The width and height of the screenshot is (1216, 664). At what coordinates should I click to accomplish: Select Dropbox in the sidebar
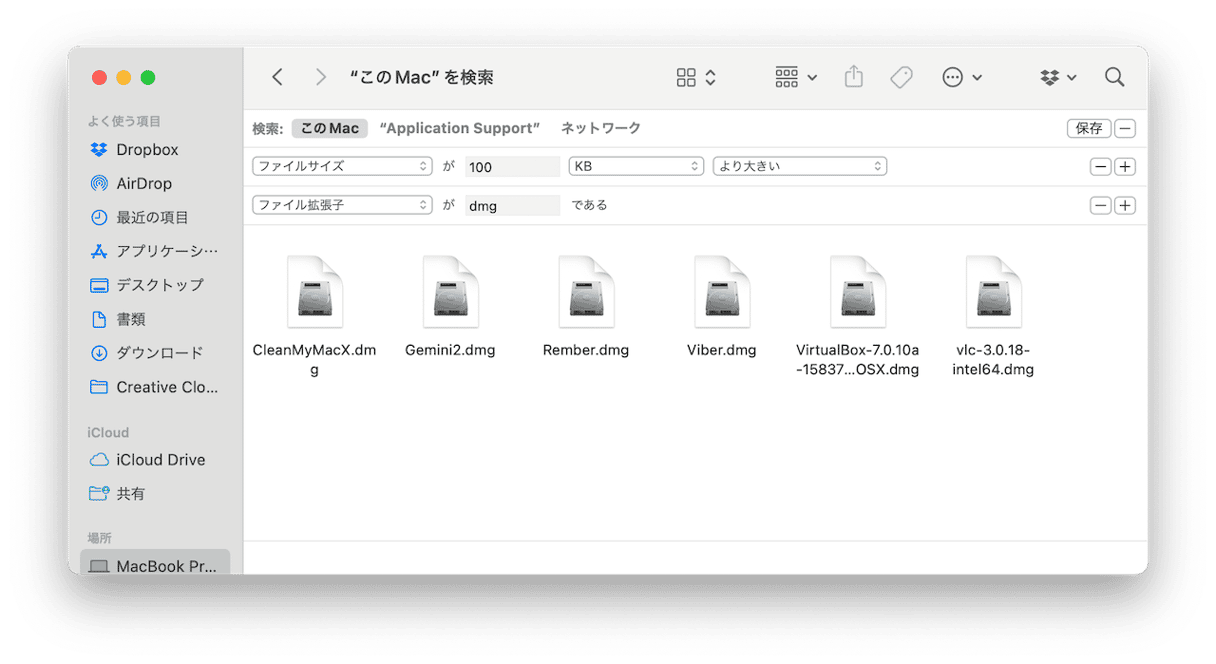(146, 150)
